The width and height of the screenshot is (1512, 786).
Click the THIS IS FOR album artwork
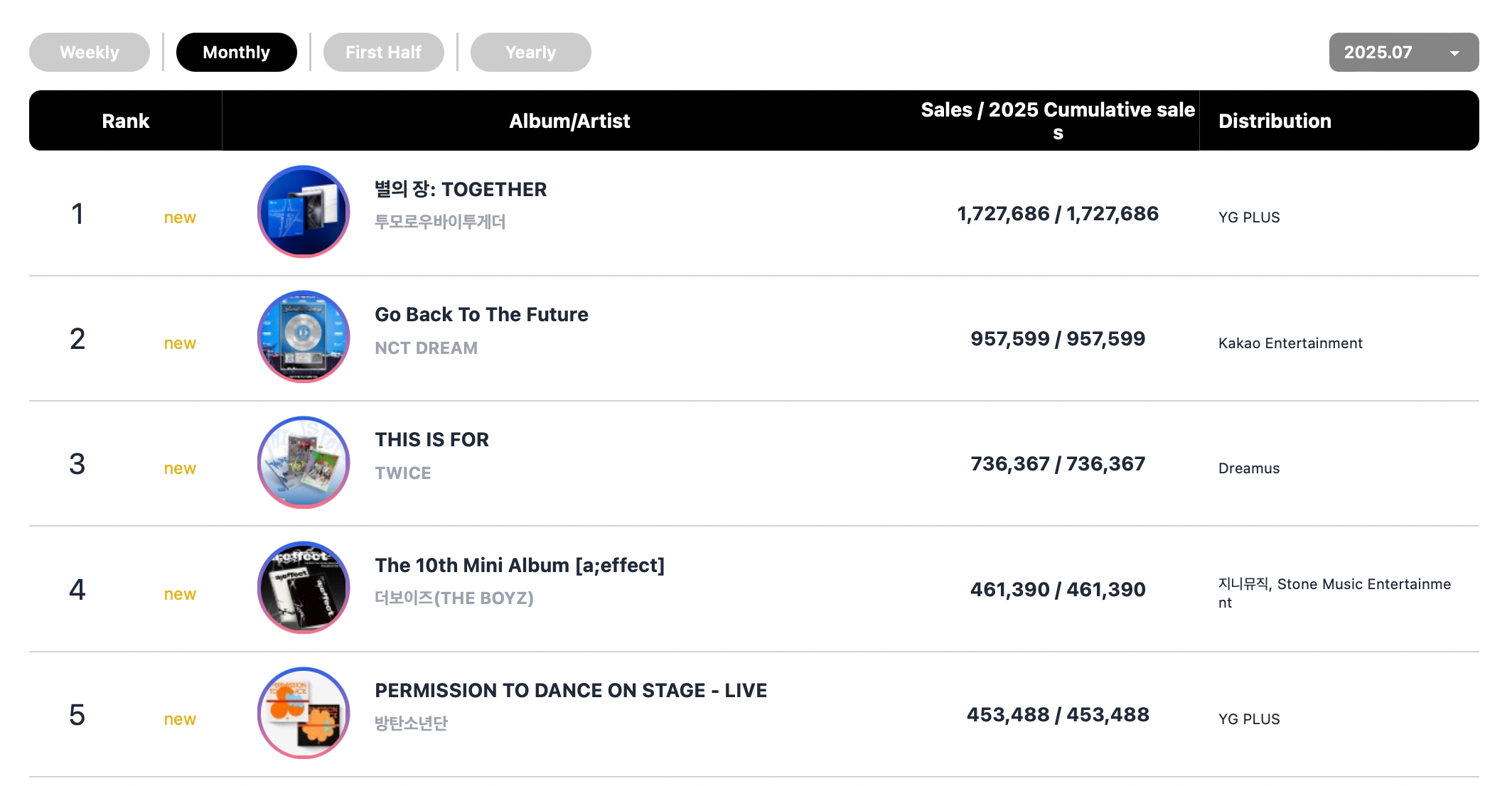(x=304, y=463)
